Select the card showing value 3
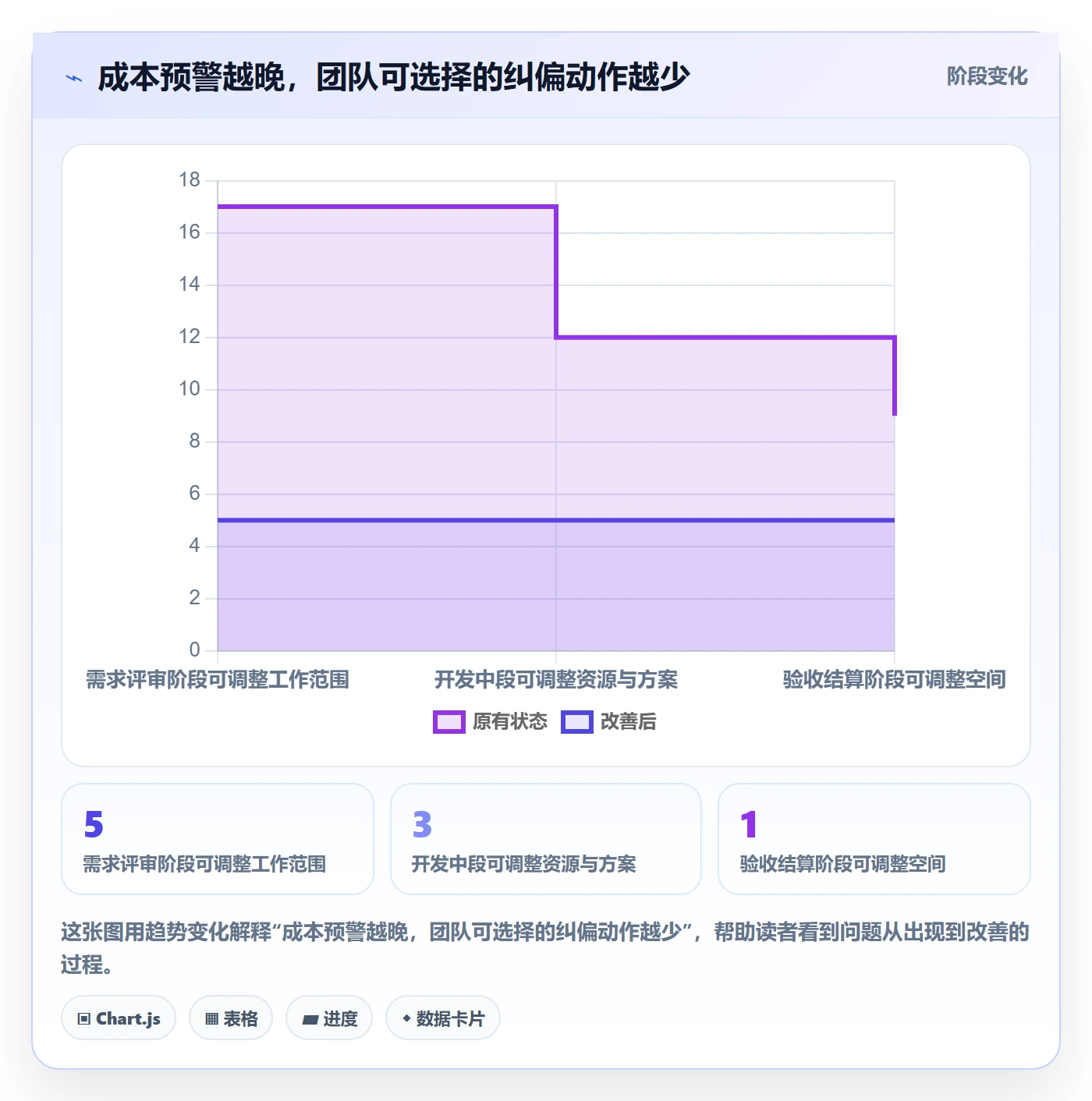The height and width of the screenshot is (1101, 1092). [546, 839]
